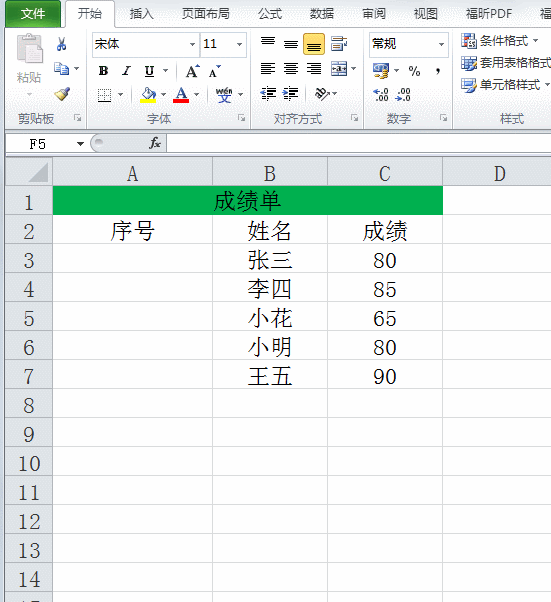
Task: Decrease indent icon
Action: coord(268,94)
